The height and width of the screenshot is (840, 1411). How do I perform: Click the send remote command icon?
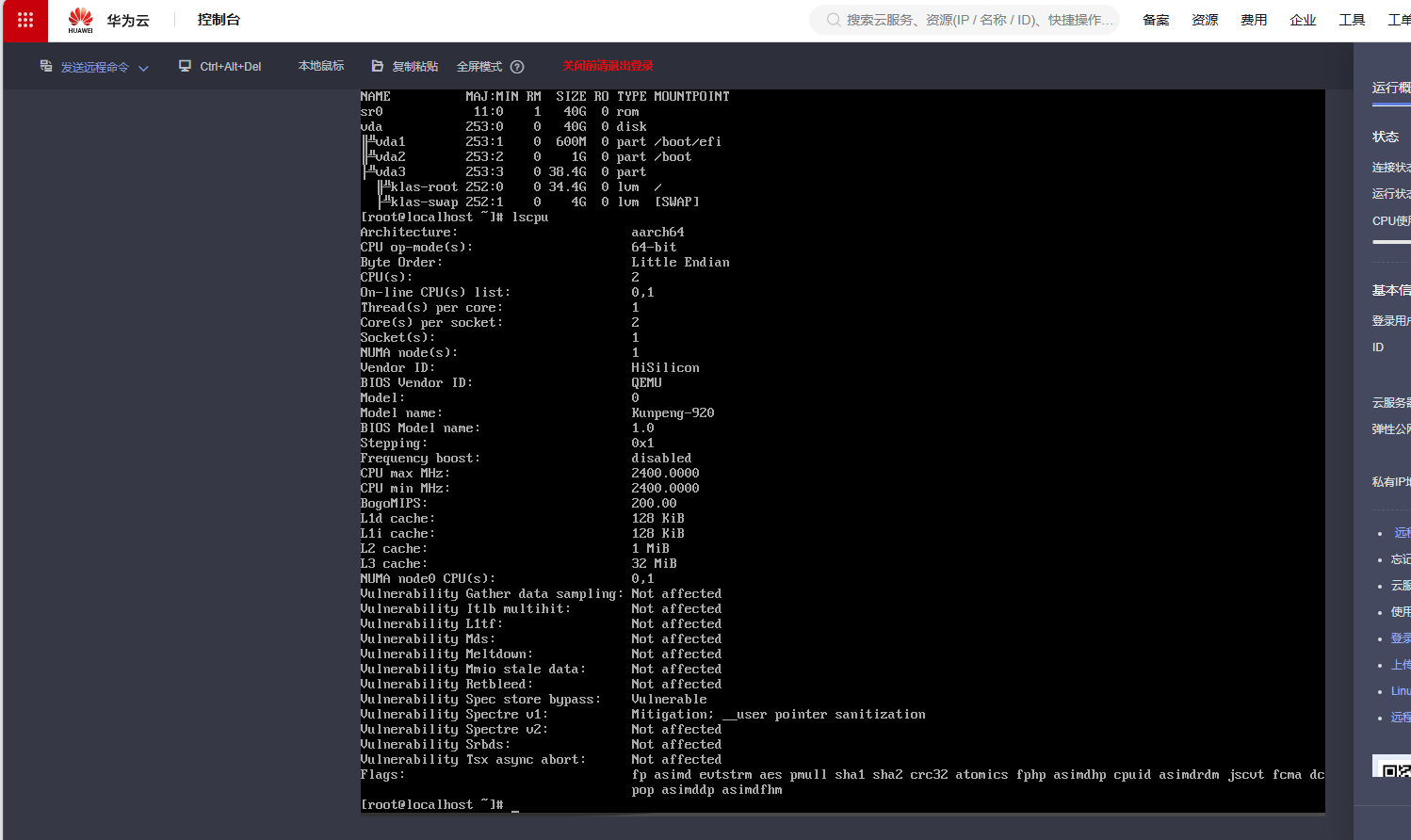point(46,66)
